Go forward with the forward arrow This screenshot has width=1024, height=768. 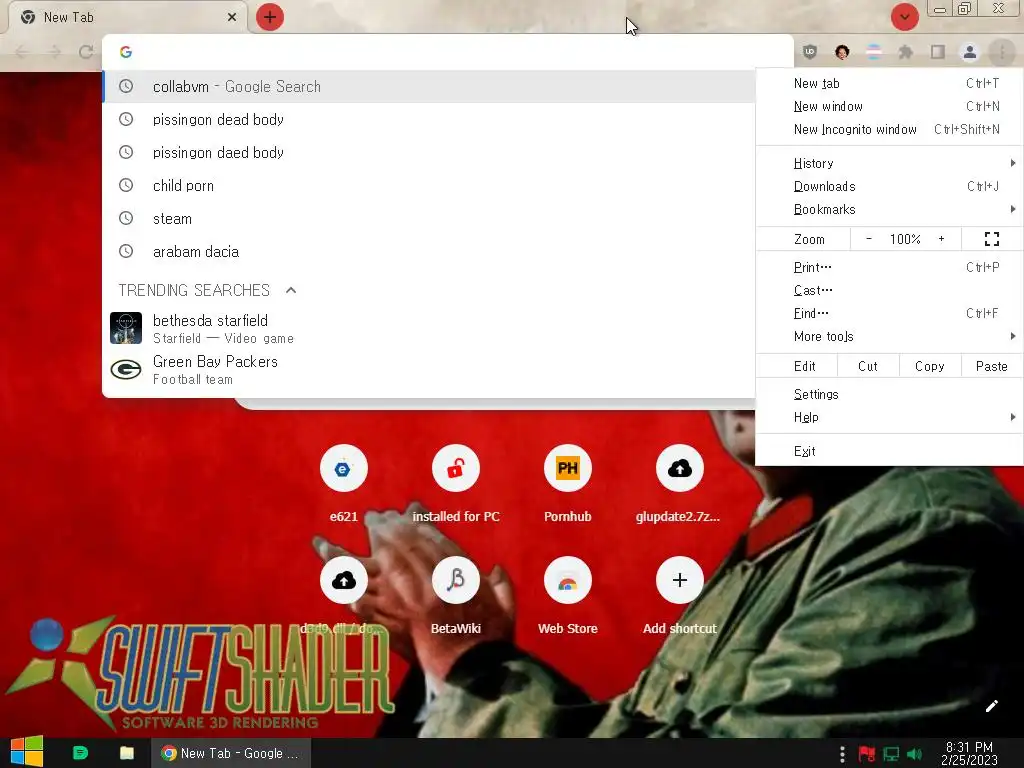tap(54, 52)
